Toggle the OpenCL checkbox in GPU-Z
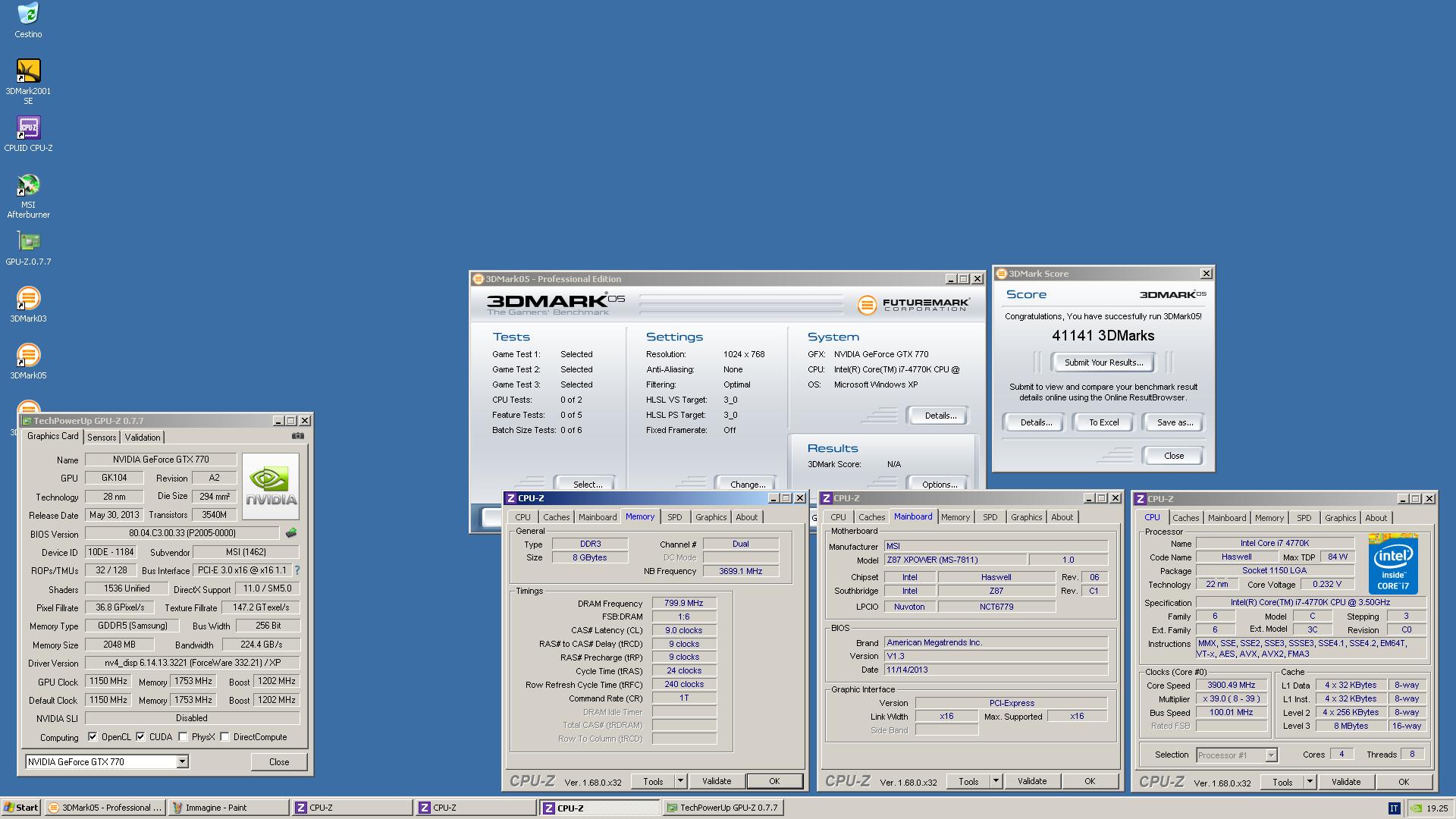This screenshot has width=1456, height=819. (93, 736)
